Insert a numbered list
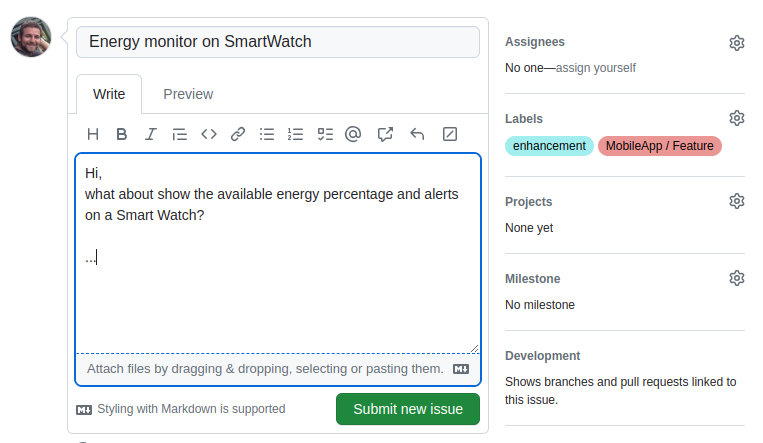Image resolution: width=763 pixels, height=443 pixels. (x=295, y=134)
